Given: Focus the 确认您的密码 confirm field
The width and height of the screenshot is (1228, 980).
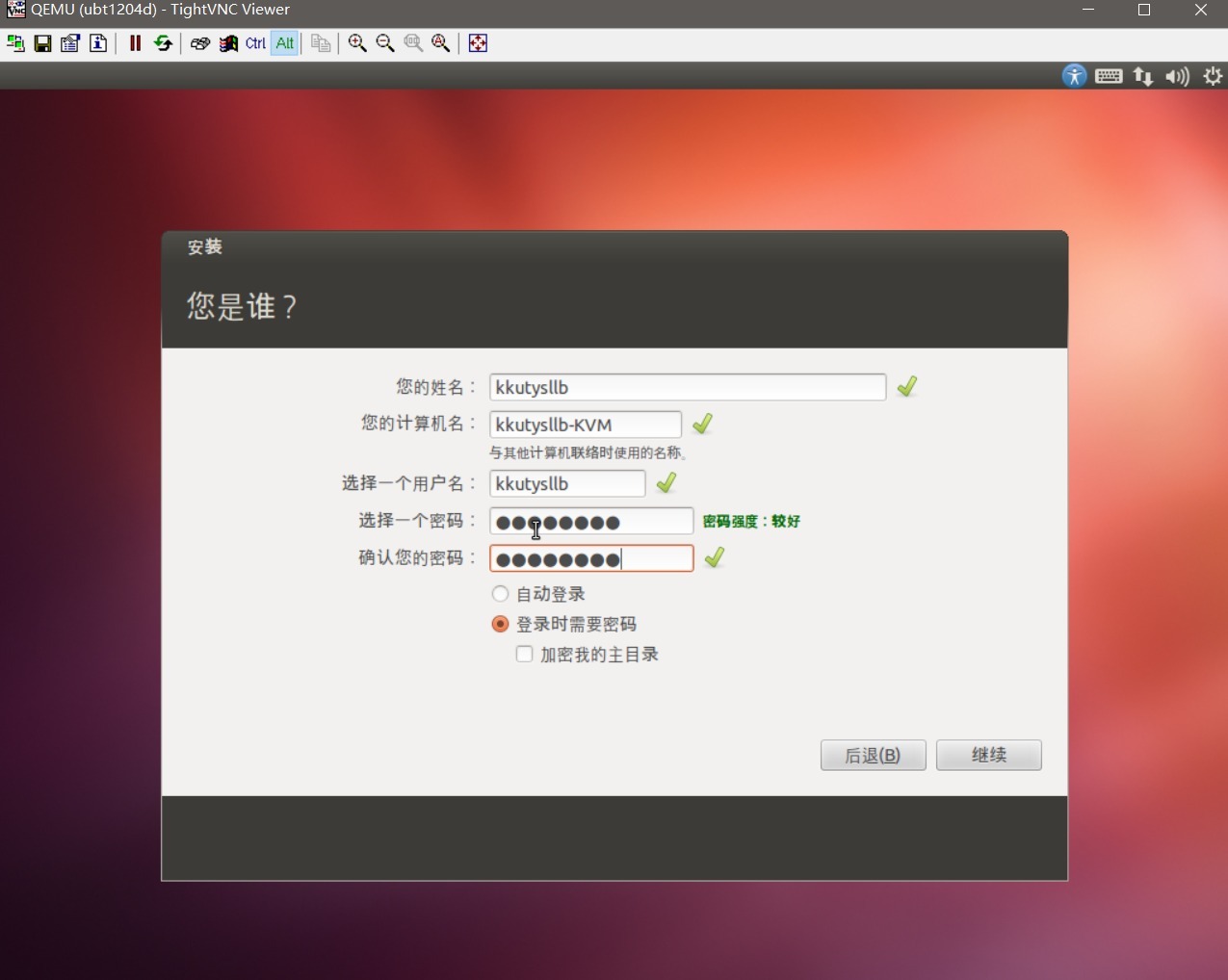Looking at the screenshot, I should click(x=591, y=558).
